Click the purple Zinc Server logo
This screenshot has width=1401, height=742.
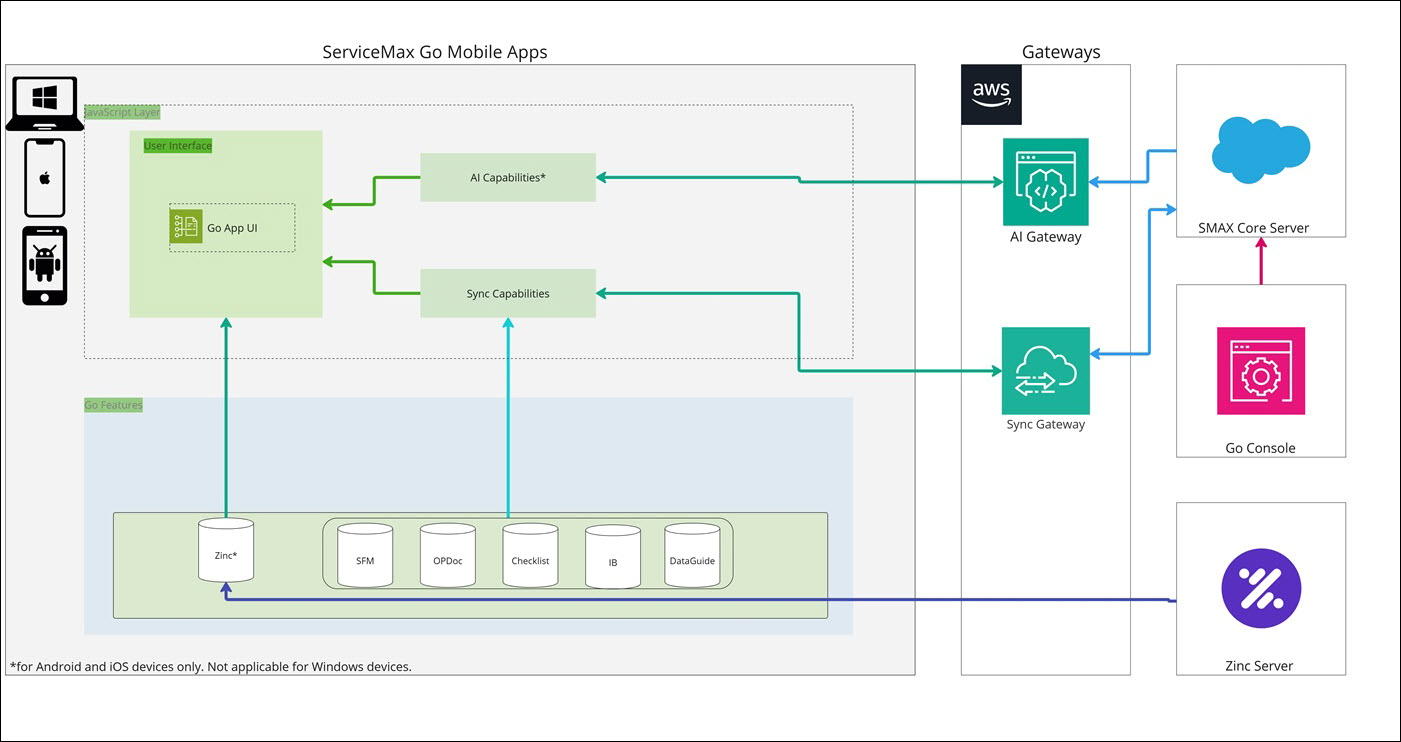tap(1260, 588)
